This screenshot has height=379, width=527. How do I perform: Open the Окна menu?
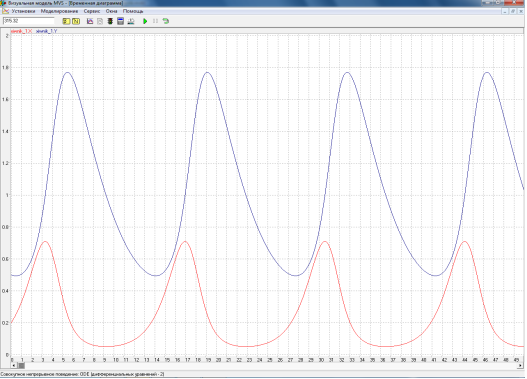[x=112, y=11]
